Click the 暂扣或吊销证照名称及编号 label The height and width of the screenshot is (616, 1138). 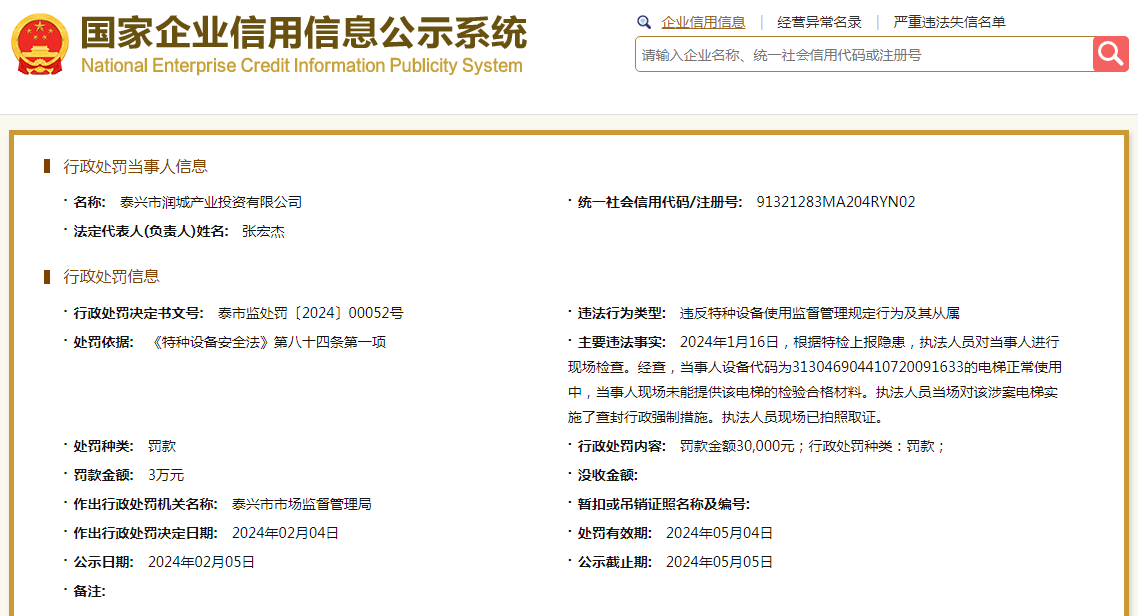[x=664, y=504]
